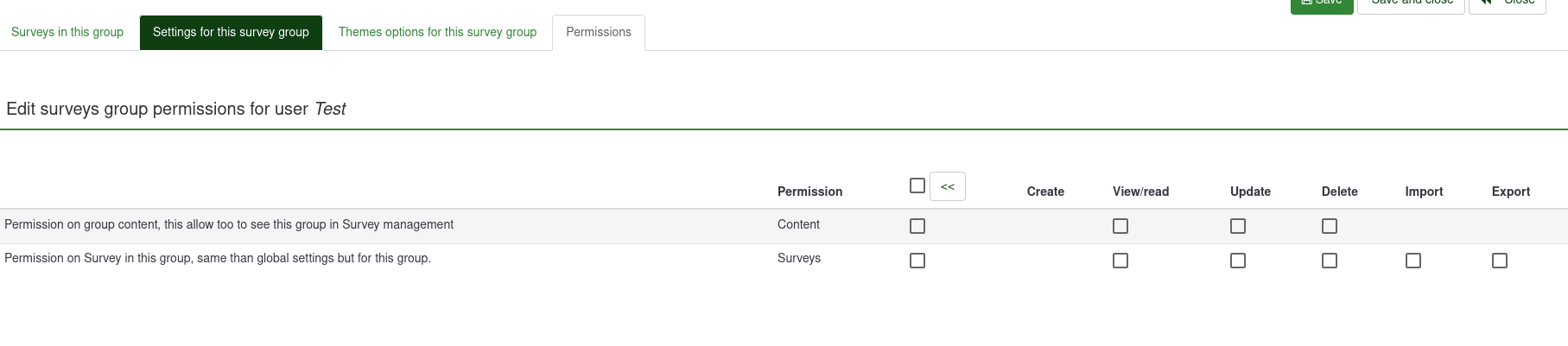Check all permissions for the Surveys row
The height and width of the screenshot is (346, 1568).
click(x=917, y=261)
